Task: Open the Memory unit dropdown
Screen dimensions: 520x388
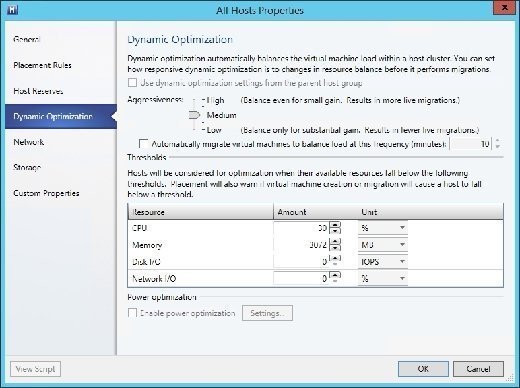Action: [383, 245]
